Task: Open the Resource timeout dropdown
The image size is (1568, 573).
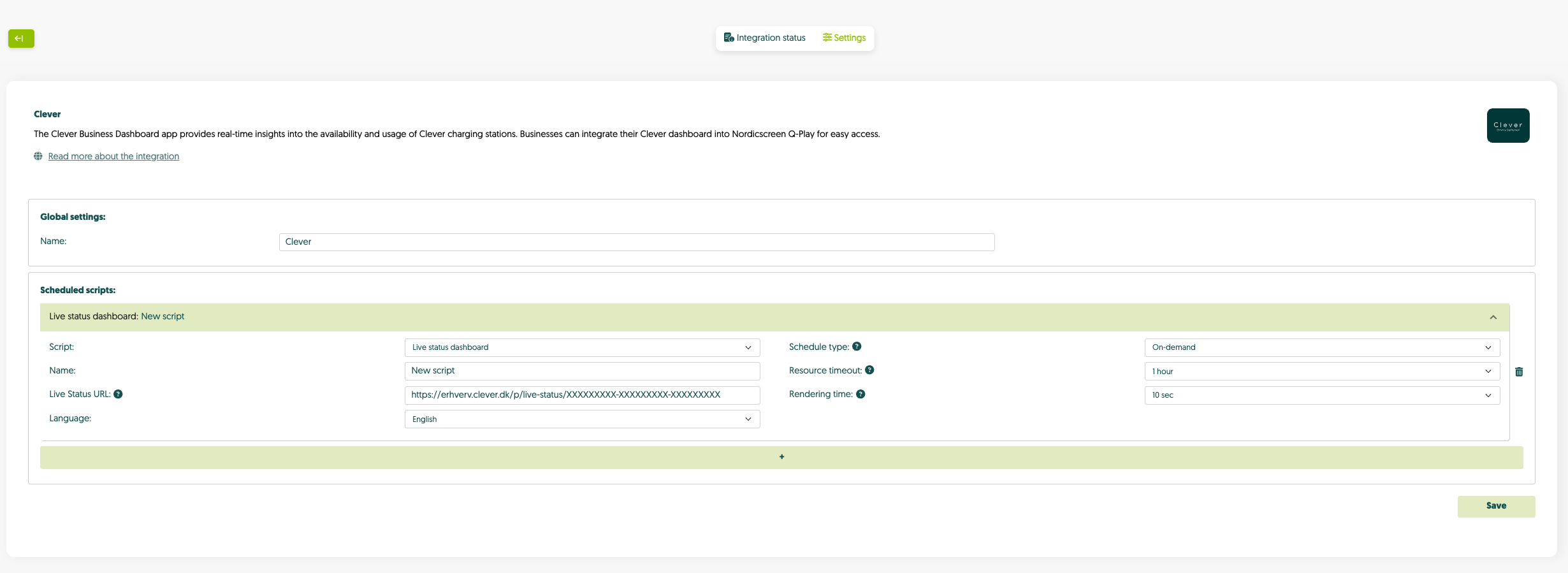Action: [1321, 372]
